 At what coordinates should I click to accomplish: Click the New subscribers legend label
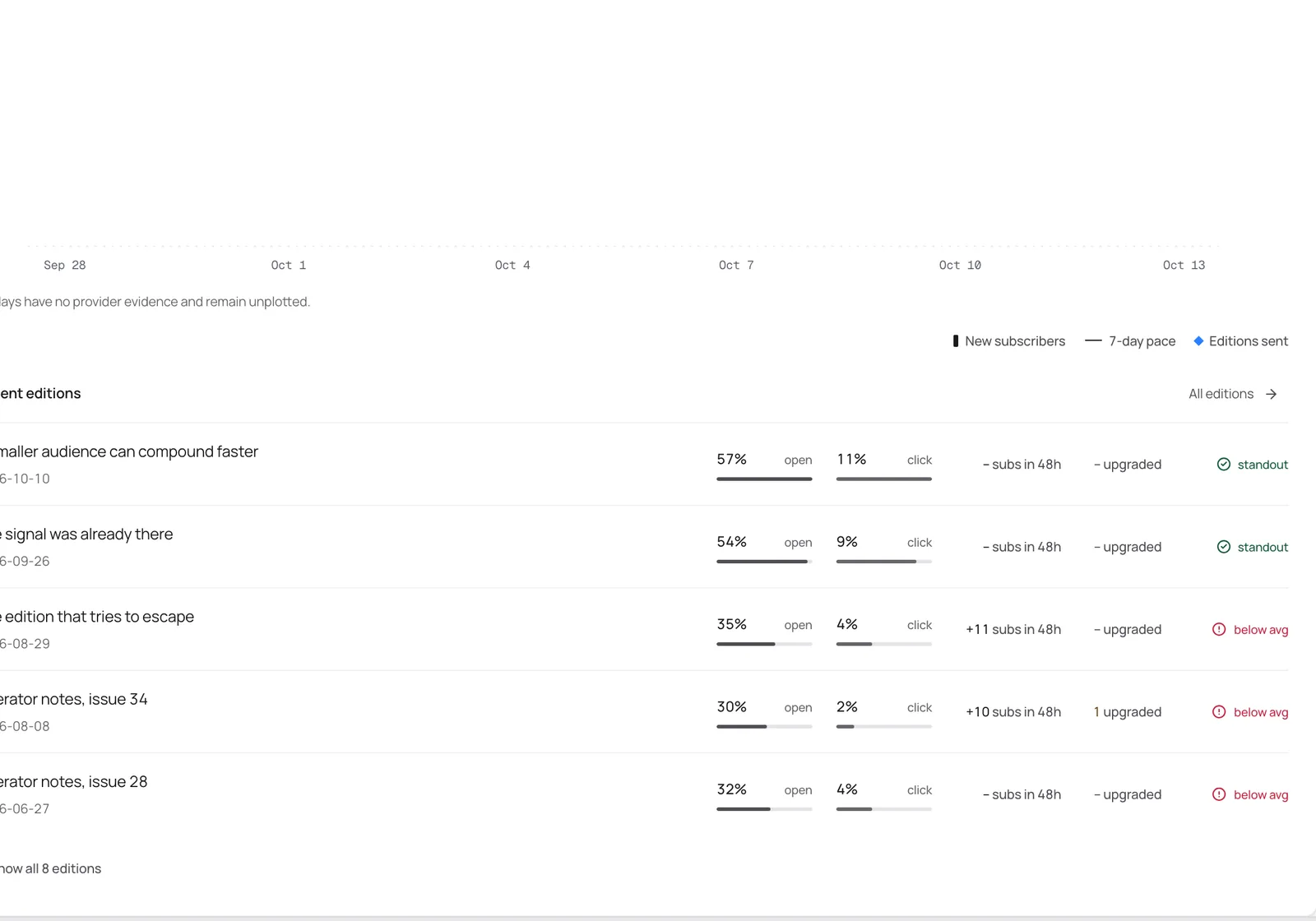pos(1015,341)
